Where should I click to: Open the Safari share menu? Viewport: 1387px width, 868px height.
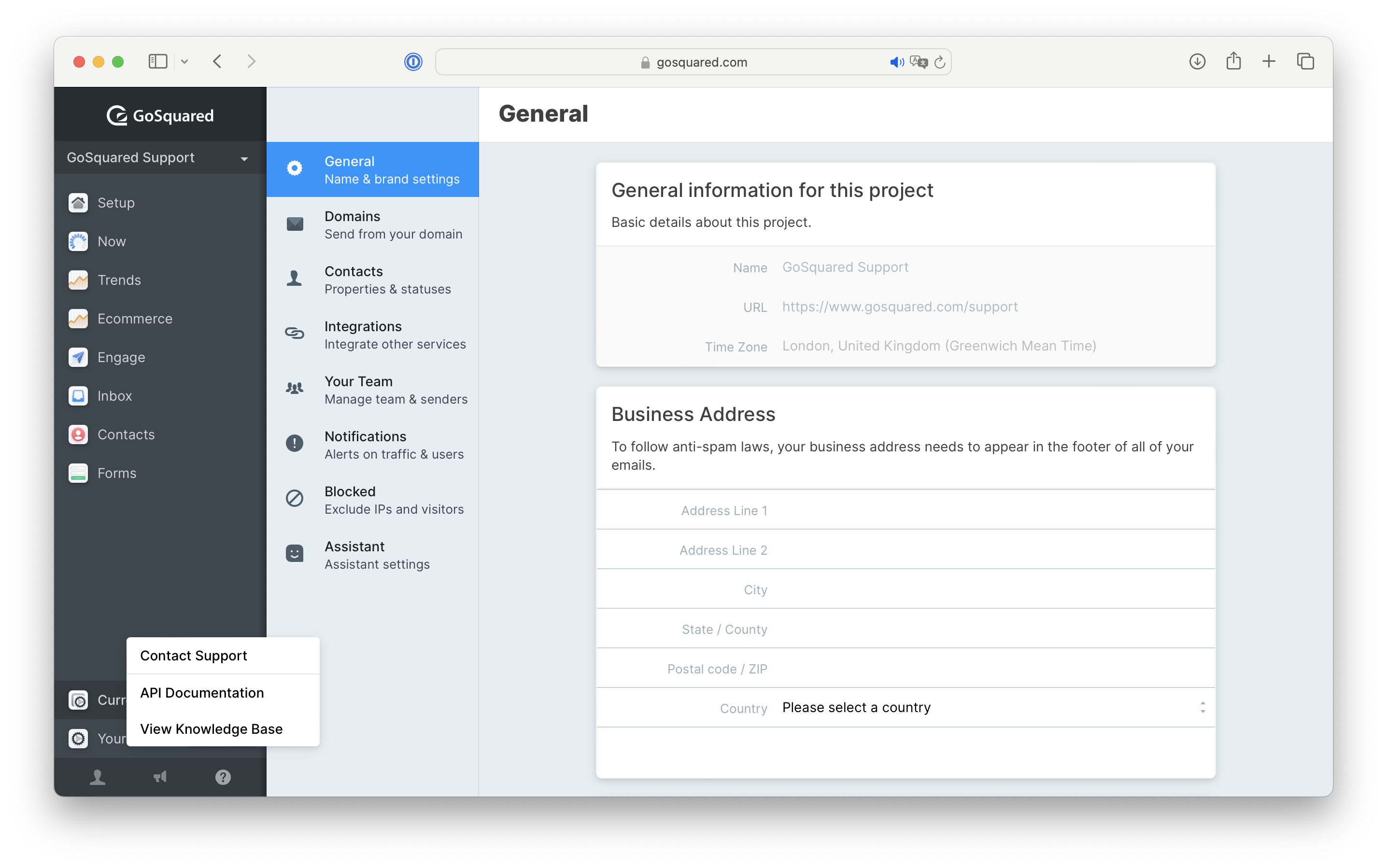[x=1233, y=61]
